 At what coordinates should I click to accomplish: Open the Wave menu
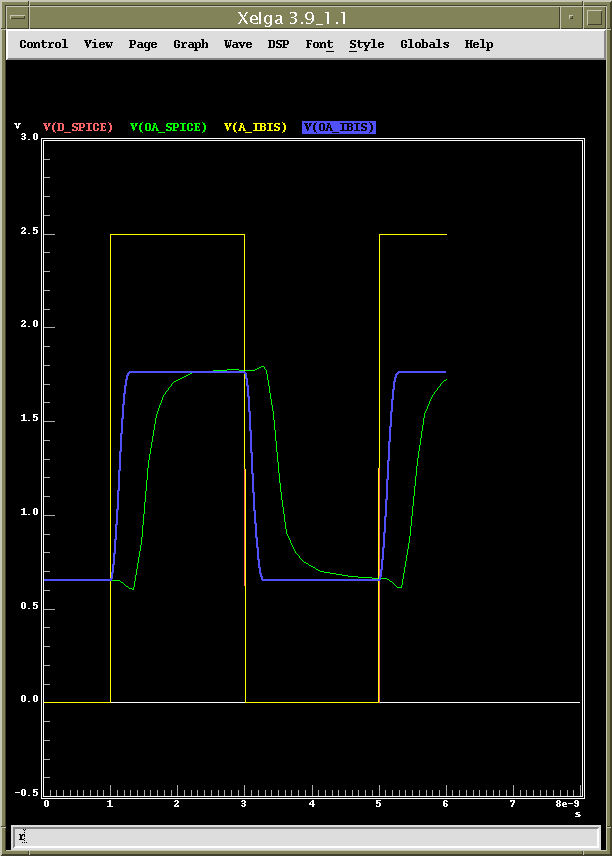click(x=238, y=44)
